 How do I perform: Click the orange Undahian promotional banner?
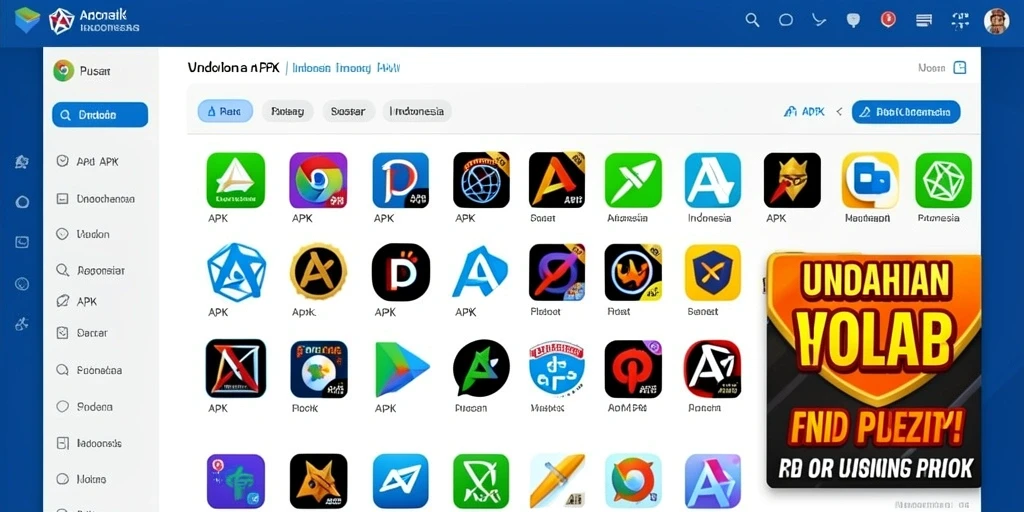coord(874,372)
